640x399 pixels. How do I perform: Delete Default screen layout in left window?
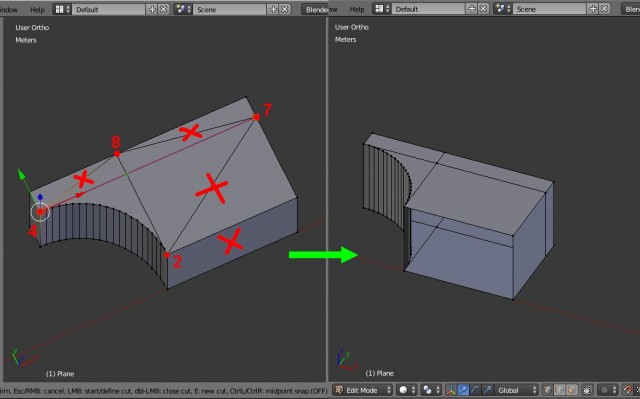click(x=163, y=9)
